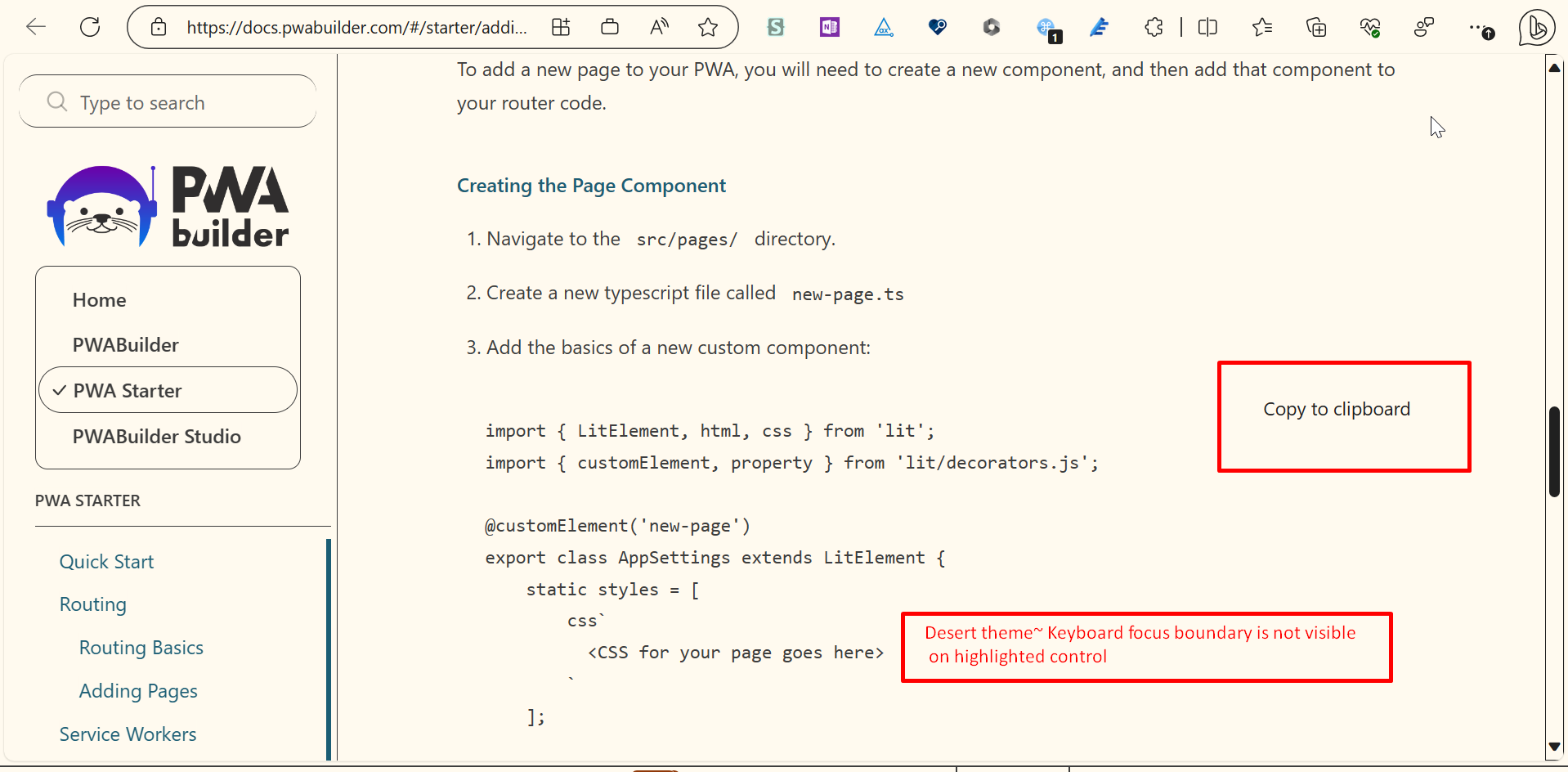The image size is (1568, 772).
Task: Click inside the Type to search field
Action: [167, 101]
